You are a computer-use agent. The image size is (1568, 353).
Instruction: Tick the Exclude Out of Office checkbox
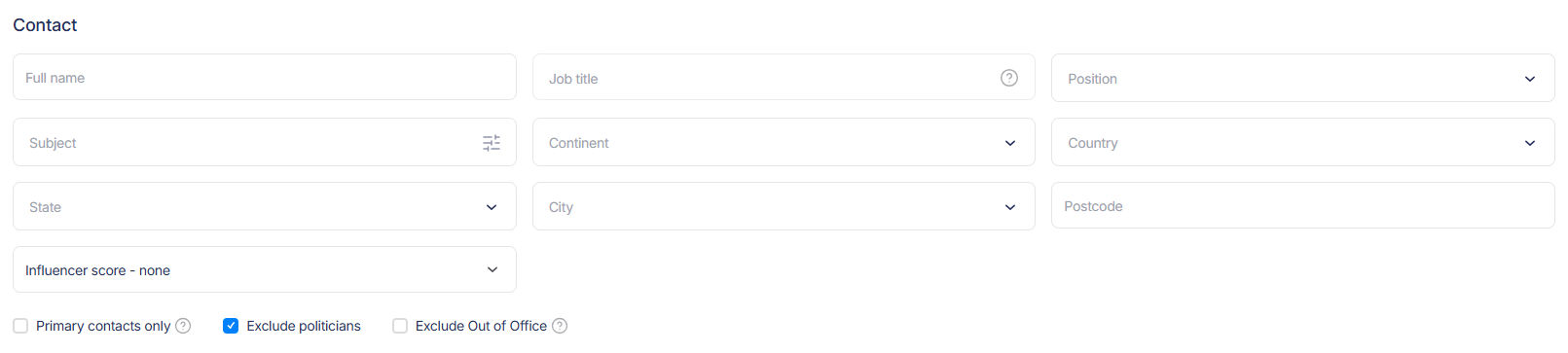click(400, 326)
